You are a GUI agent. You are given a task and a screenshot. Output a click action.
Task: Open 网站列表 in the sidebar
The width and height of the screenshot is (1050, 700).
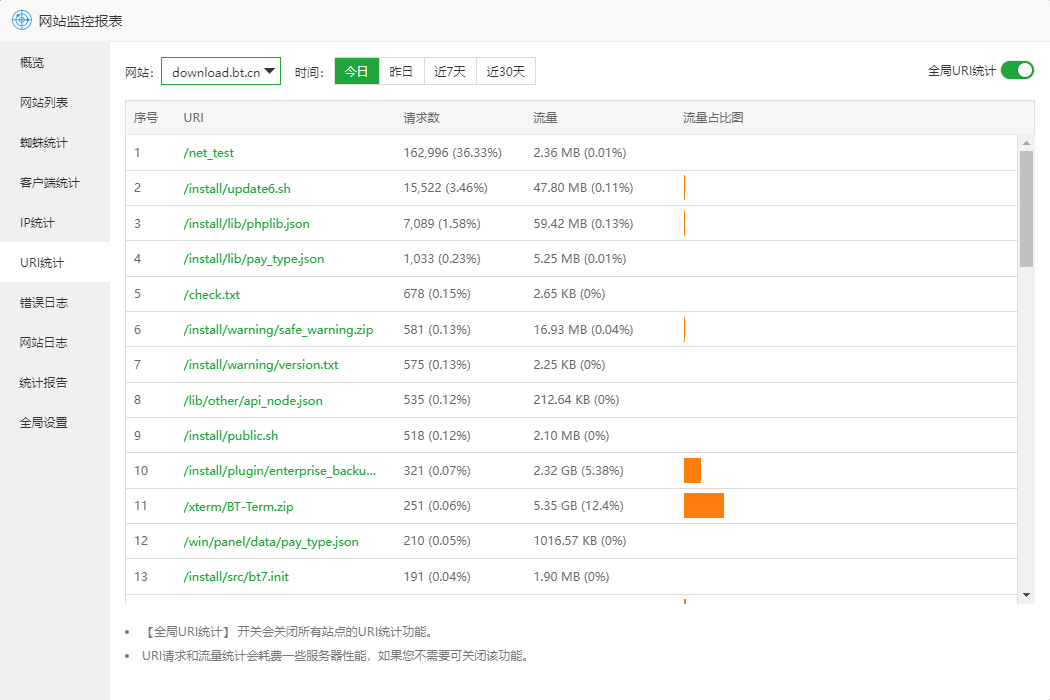(x=55, y=102)
